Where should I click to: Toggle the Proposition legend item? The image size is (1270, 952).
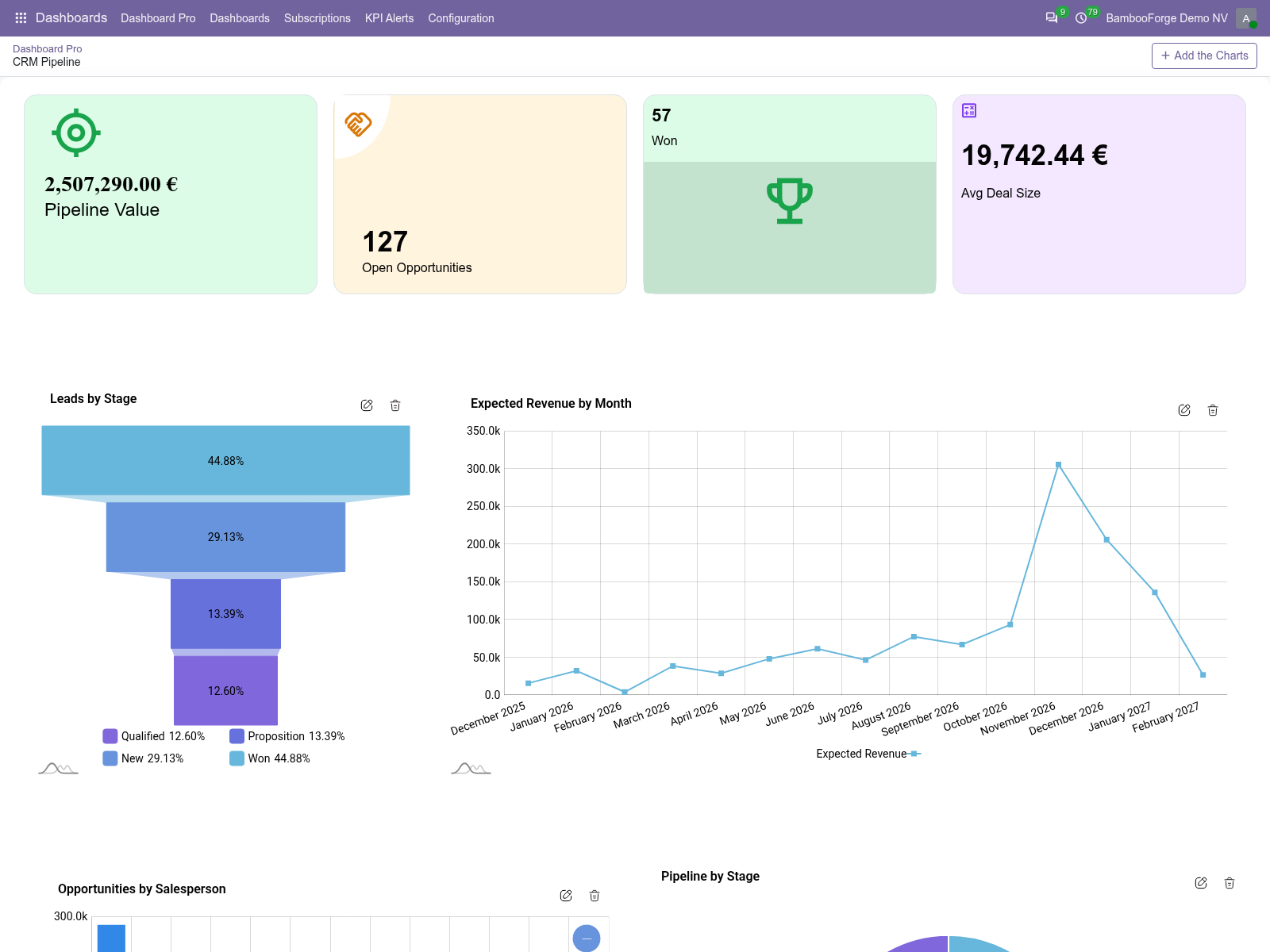click(x=287, y=736)
